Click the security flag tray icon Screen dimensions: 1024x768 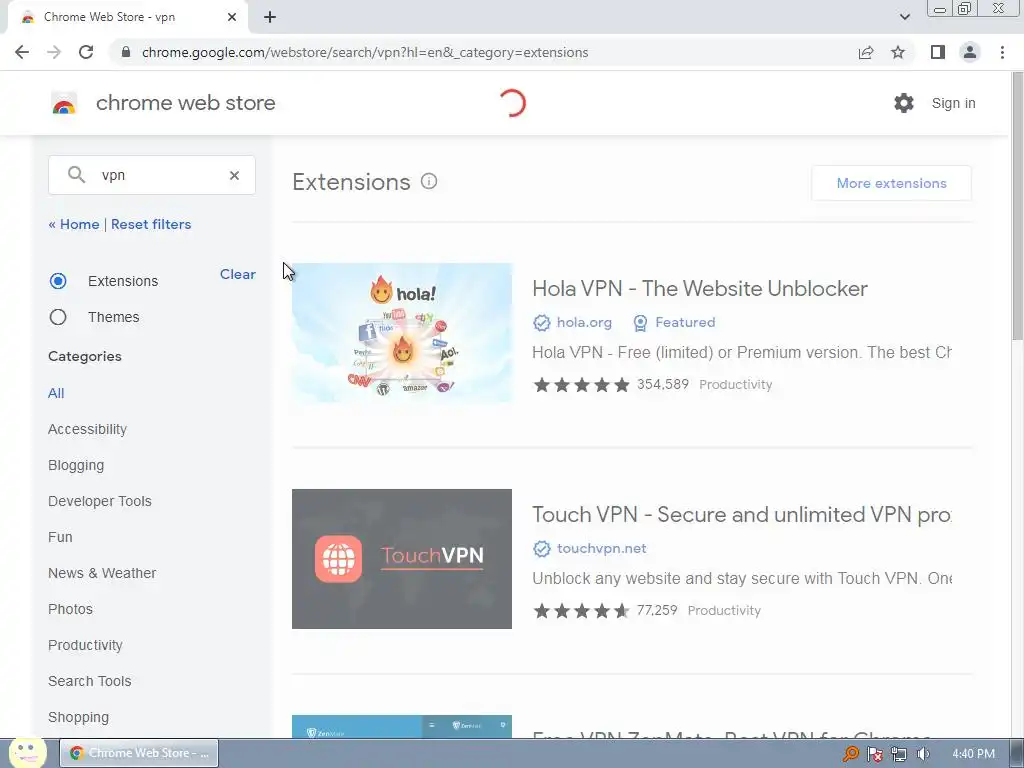[x=874, y=754]
